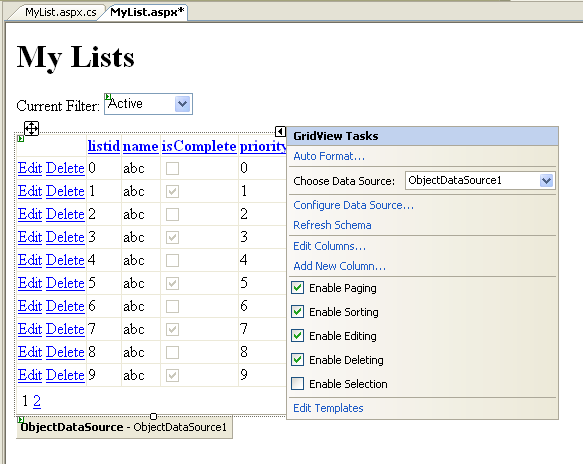Click Edit Templates link
Screen dimensions: 583x464
click(328, 408)
